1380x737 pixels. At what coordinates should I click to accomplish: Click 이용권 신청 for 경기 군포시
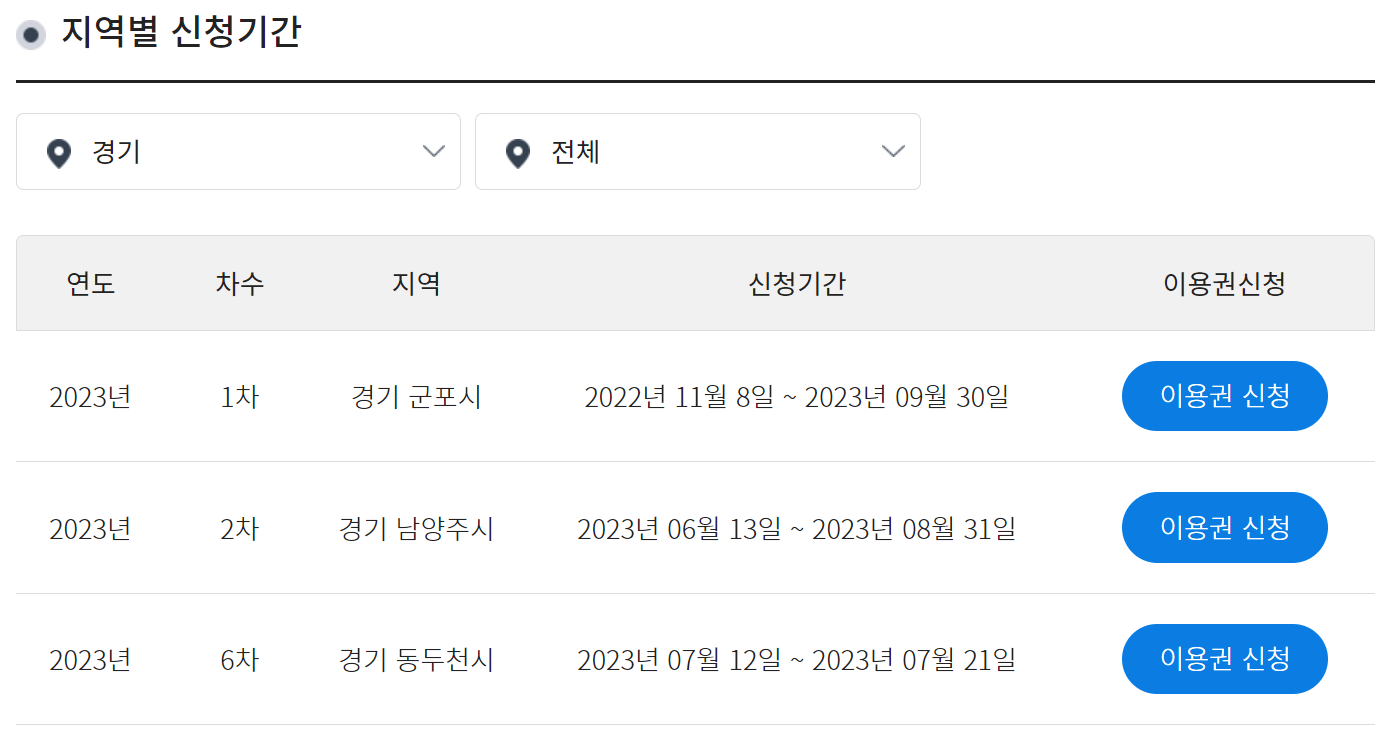pyautogui.click(x=1224, y=396)
